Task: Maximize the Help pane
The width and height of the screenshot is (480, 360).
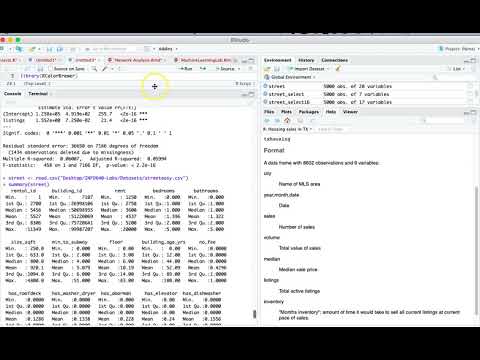Action: [473, 112]
